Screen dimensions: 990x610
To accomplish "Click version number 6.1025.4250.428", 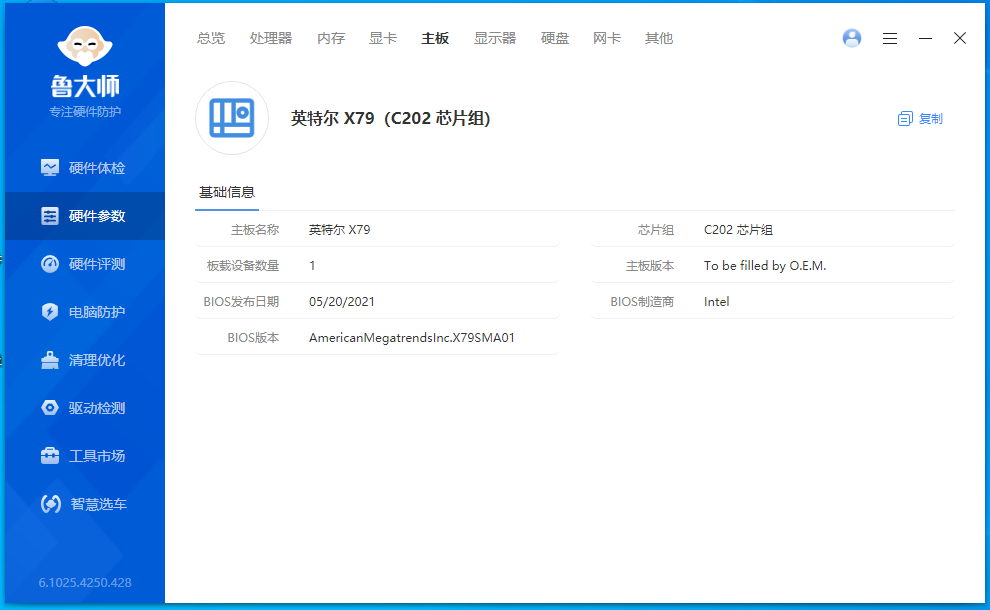I will pos(85,583).
